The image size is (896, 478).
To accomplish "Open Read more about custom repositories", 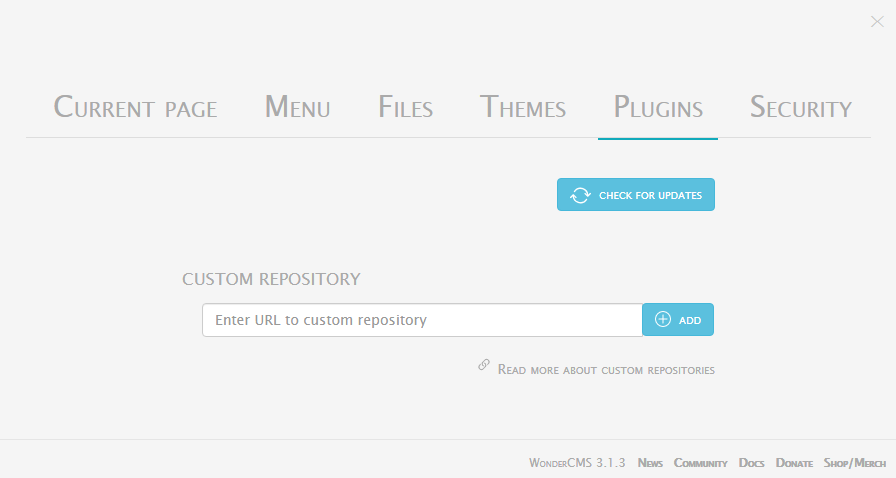I will (606, 370).
